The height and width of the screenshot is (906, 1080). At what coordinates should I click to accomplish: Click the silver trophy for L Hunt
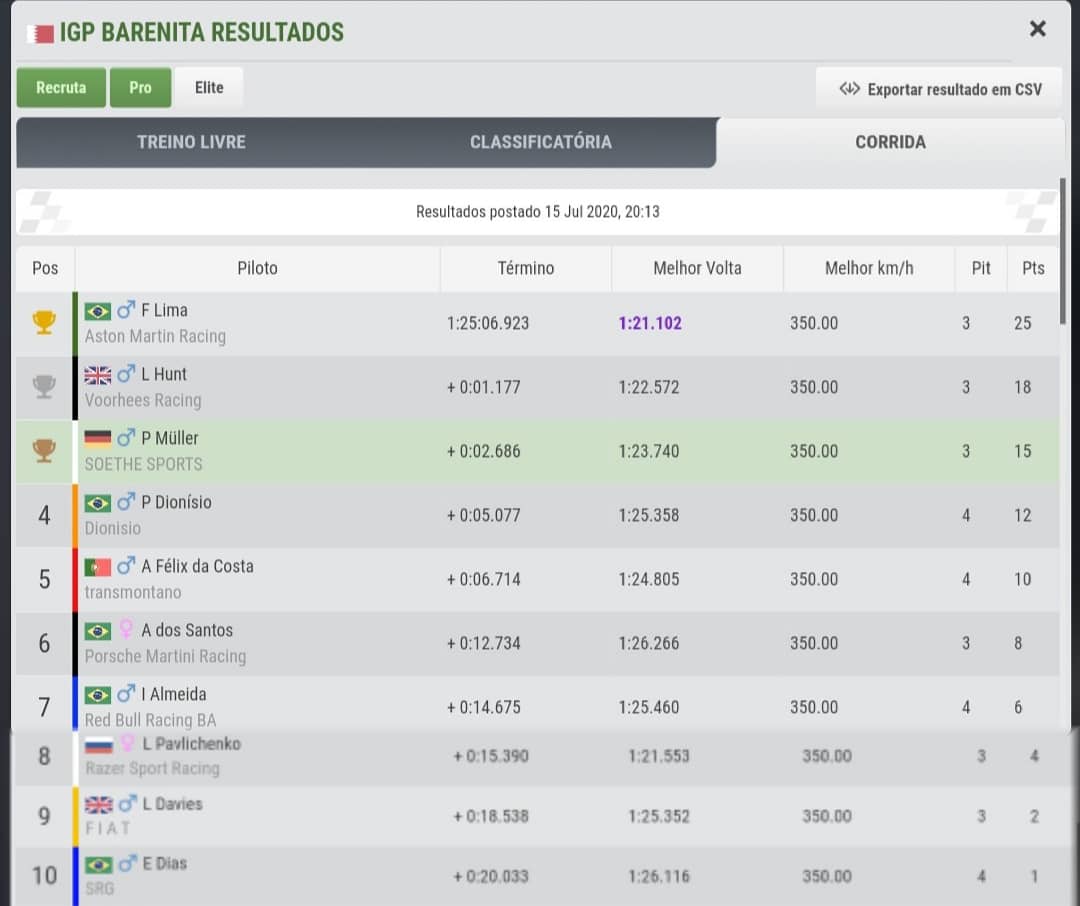[44, 387]
